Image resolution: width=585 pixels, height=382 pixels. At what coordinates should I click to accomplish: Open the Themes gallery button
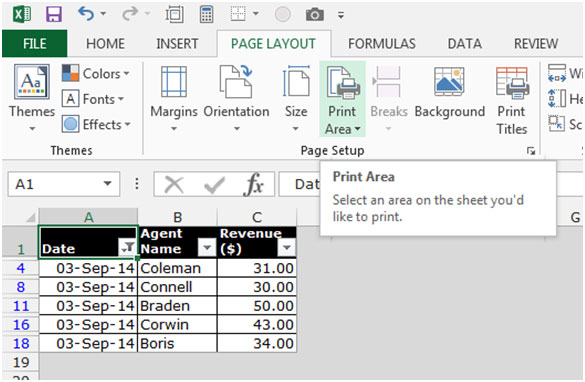point(32,98)
